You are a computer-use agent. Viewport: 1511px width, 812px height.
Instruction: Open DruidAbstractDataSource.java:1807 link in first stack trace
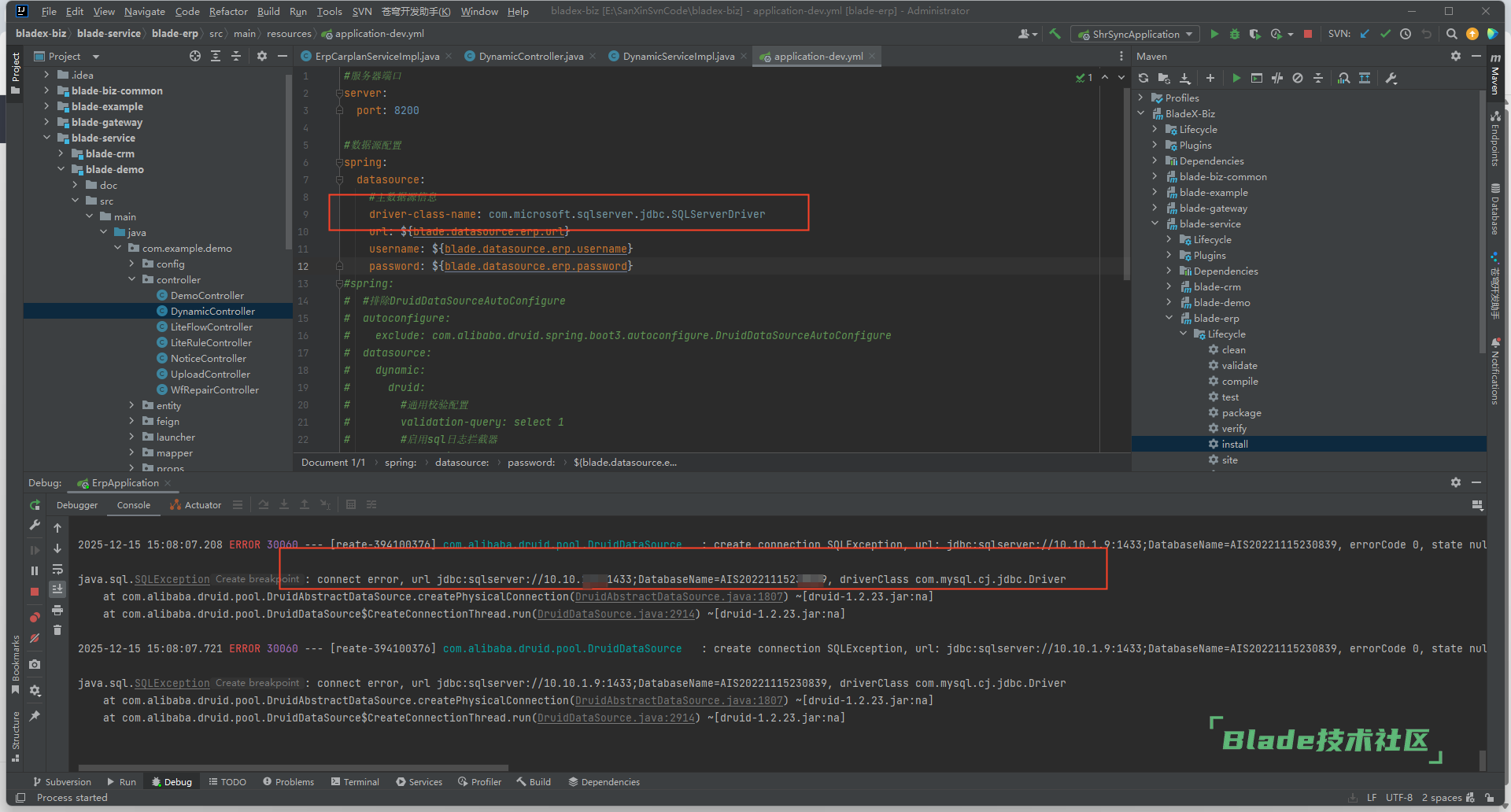(678, 596)
